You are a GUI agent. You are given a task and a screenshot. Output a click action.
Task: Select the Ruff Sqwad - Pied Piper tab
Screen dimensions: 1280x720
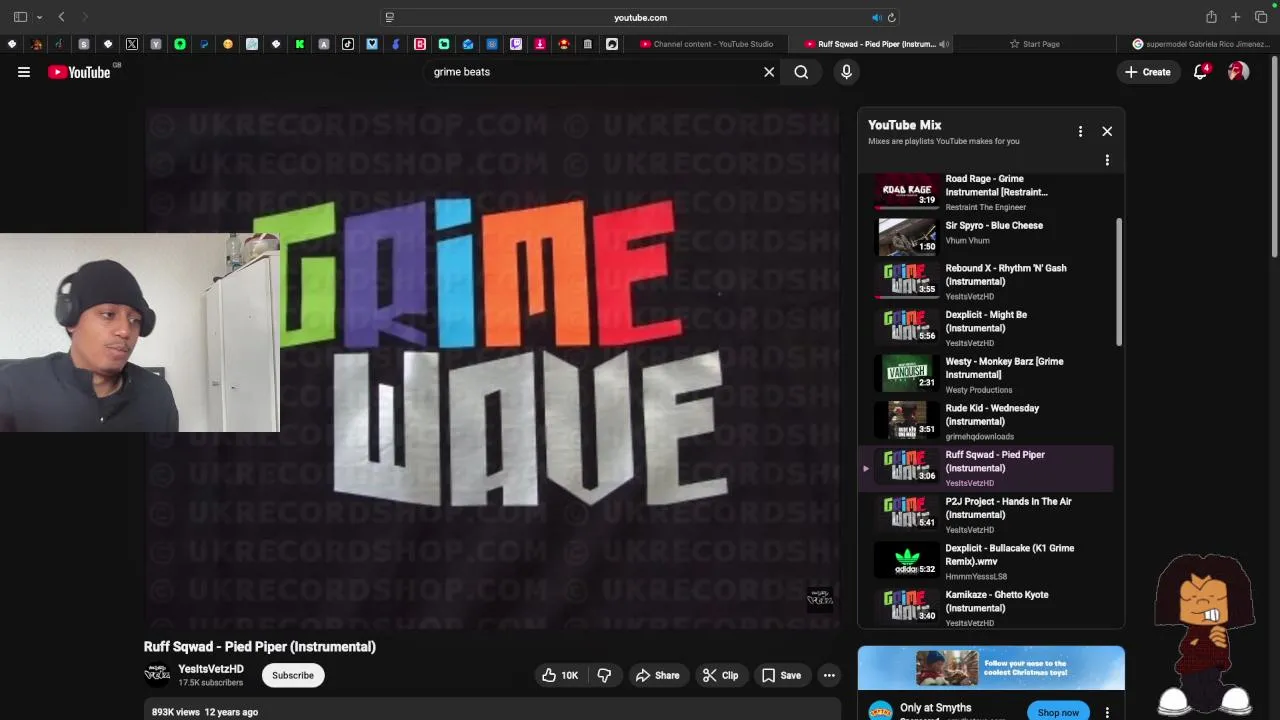(870, 44)
